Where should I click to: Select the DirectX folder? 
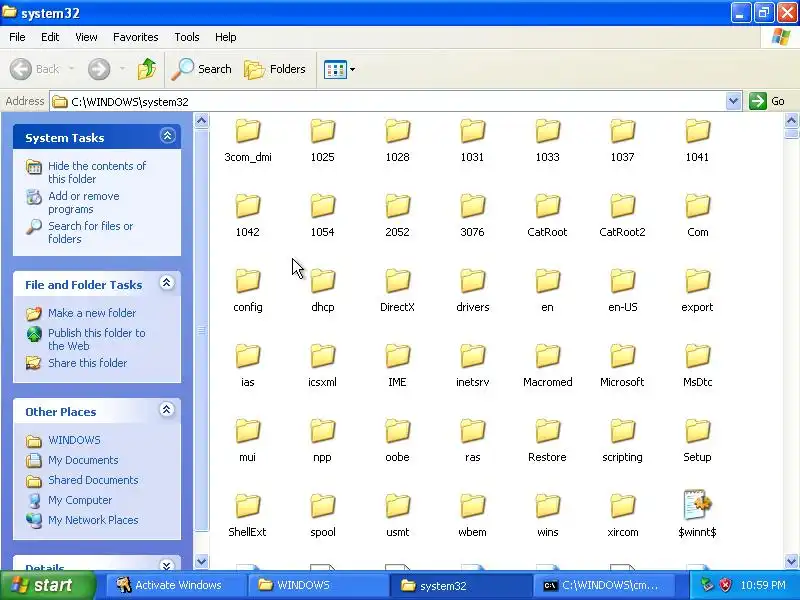[397, 291]
